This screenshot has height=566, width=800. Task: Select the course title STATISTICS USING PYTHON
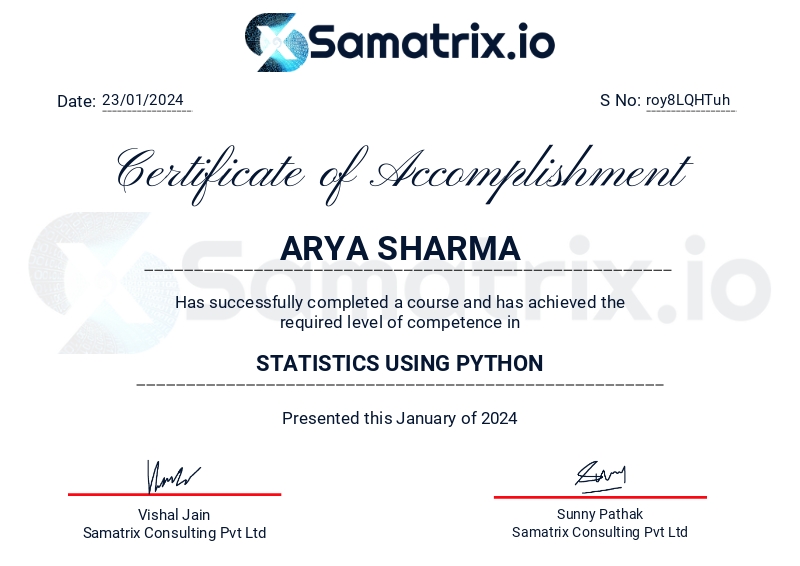(x=400, y=363)
